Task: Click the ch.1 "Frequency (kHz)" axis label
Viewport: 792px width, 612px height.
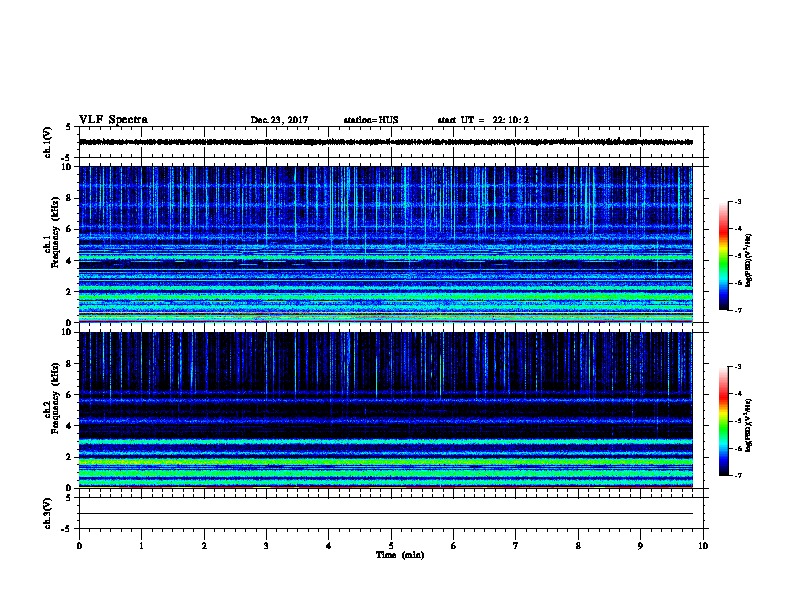Action: [55, 232]
